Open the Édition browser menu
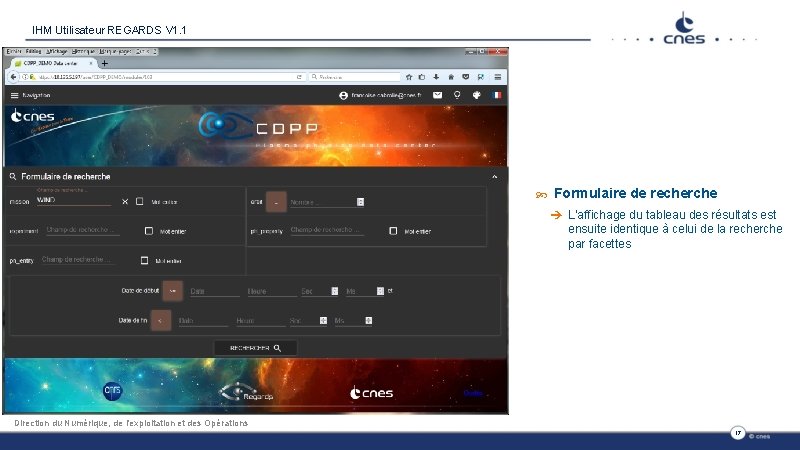Screen dimensions: 800x450 pos(33,52)
